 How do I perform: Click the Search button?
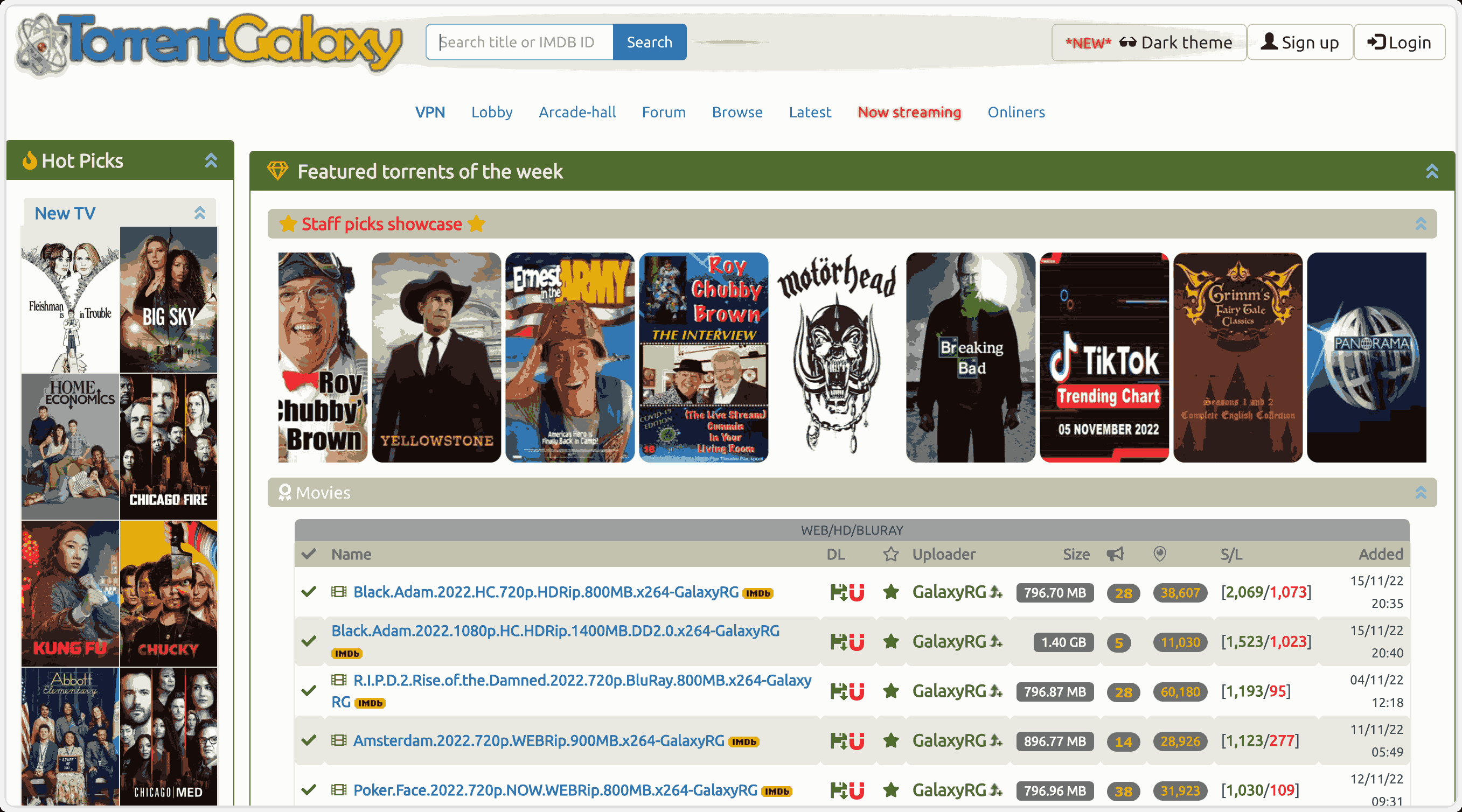point(649,42)
